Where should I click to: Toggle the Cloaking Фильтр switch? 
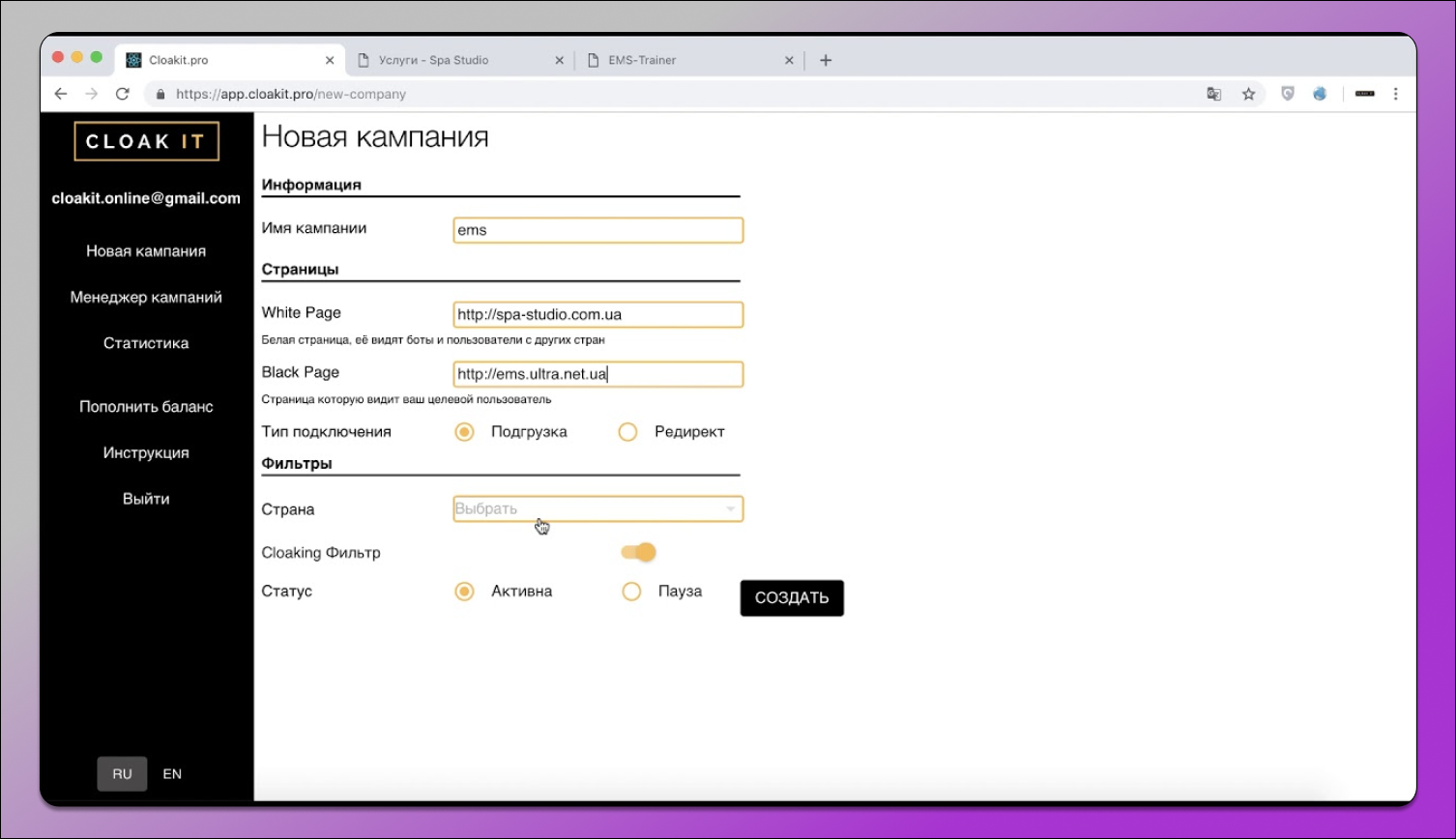639,552
